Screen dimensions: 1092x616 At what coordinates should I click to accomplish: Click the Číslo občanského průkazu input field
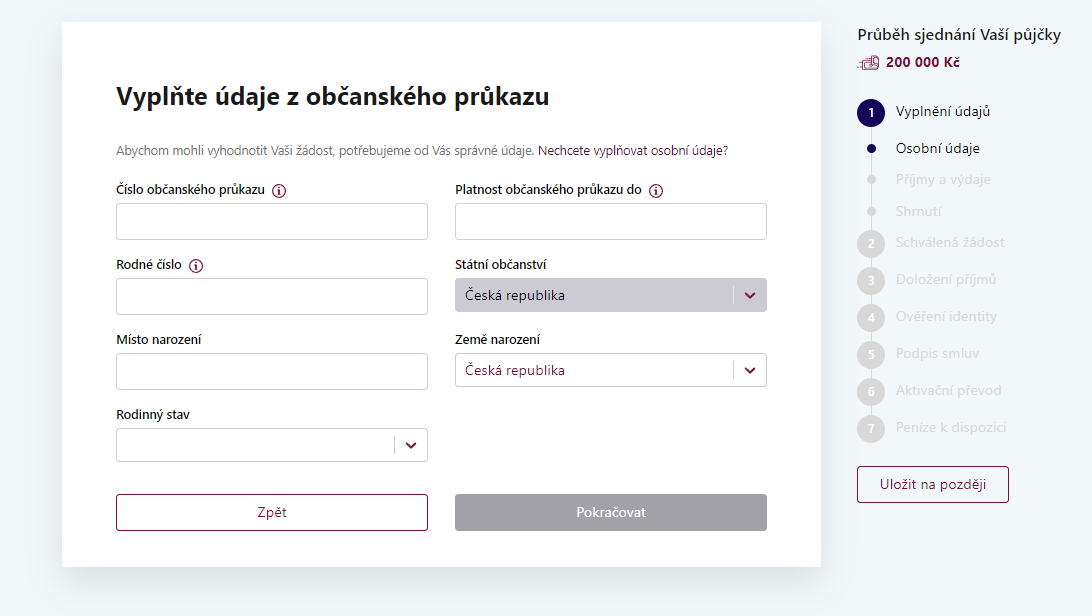272,221
